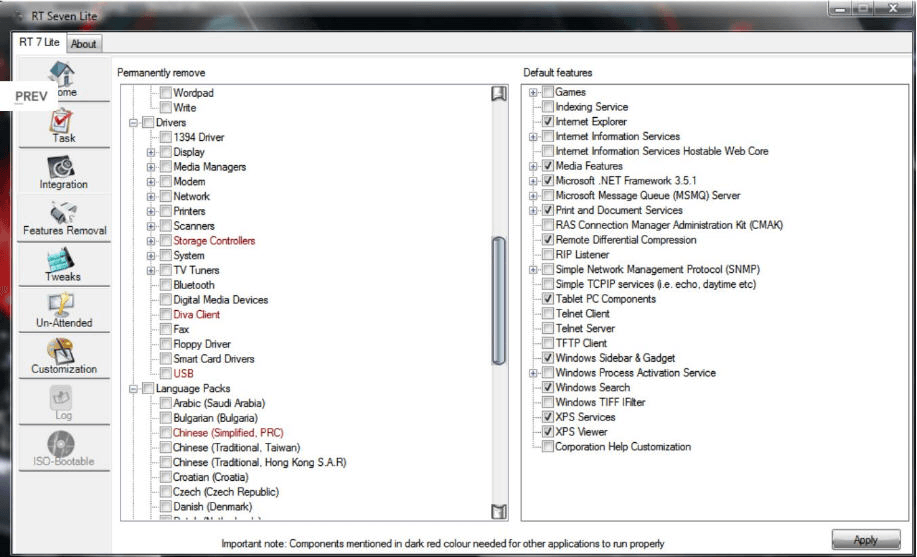Disable the Windows Search checkbox
Viewport: 917px width, 557px height.
tap(548, 387)
